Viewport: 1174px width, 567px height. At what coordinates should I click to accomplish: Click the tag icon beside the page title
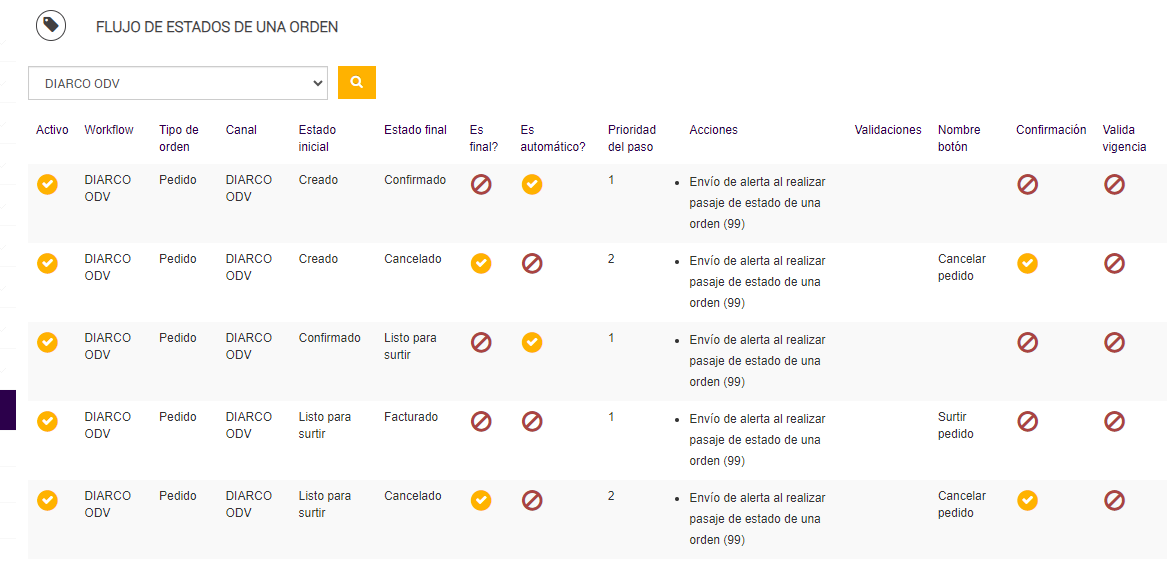[51, 26]
